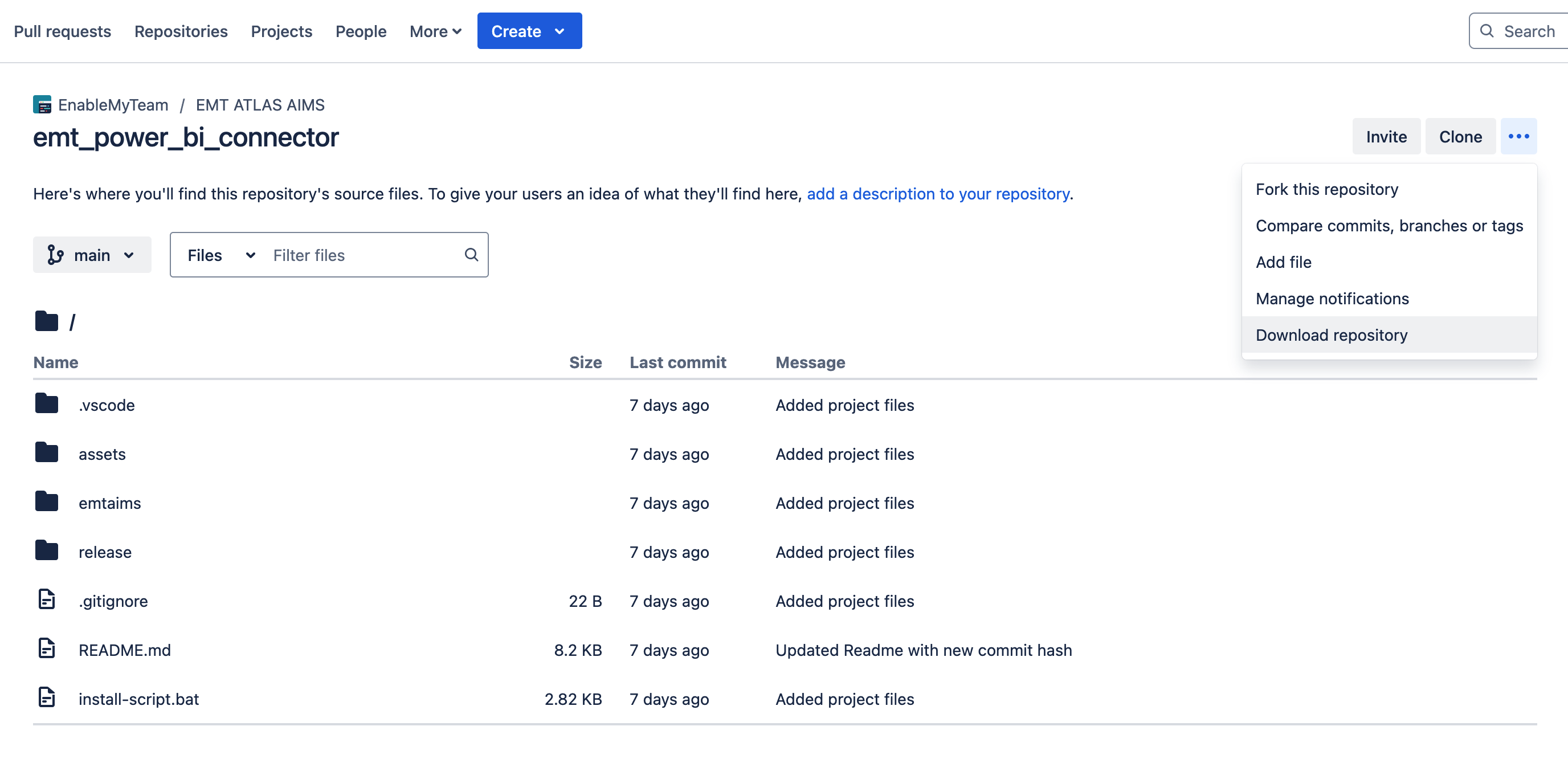This screenshot has width=1568, height=759.
Task: Choose Fork this repository menu option
Action: click(x=1326, y=189)
